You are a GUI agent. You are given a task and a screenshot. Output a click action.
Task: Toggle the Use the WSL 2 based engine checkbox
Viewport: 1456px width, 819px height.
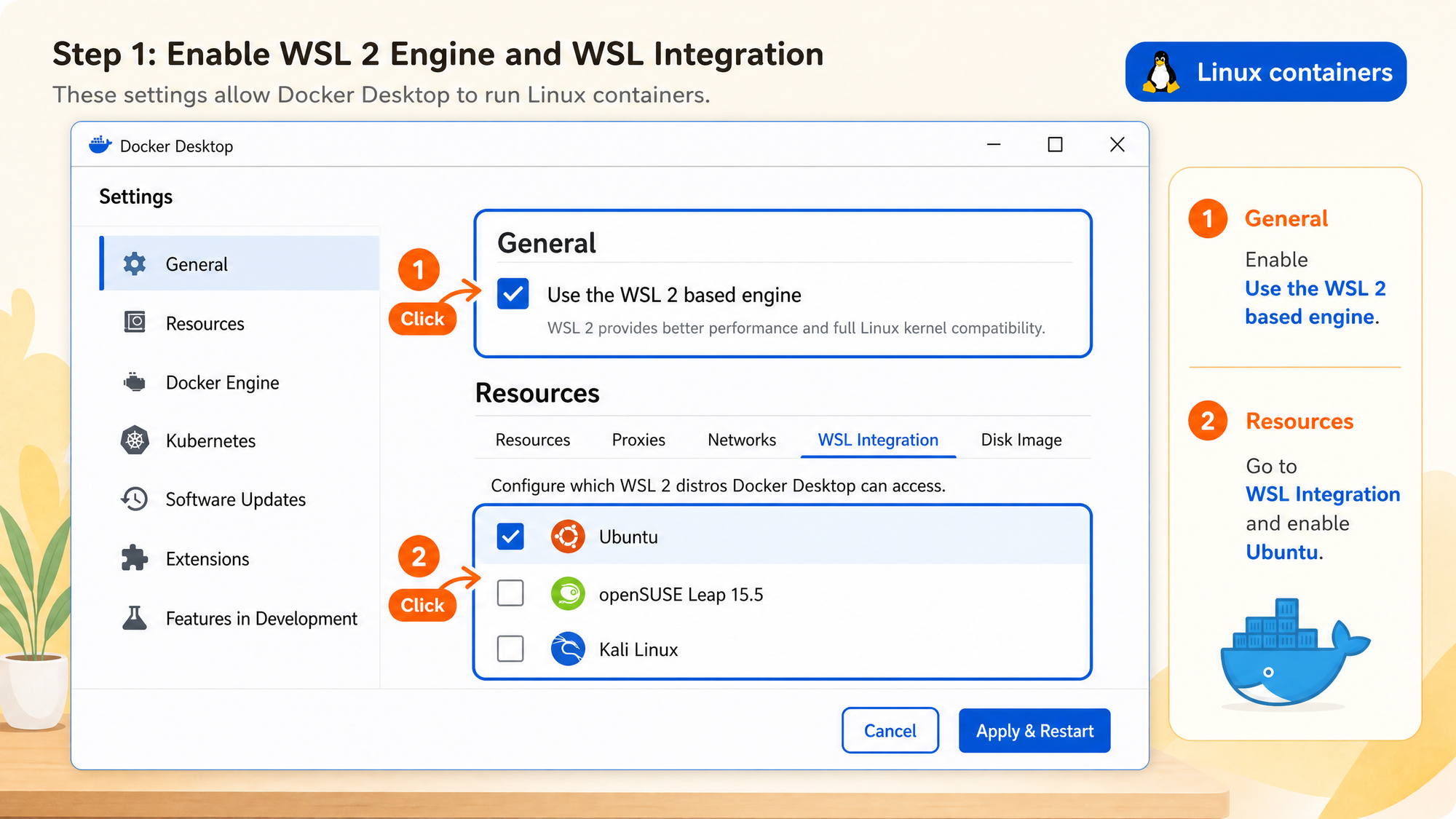[x=513, y=294]
